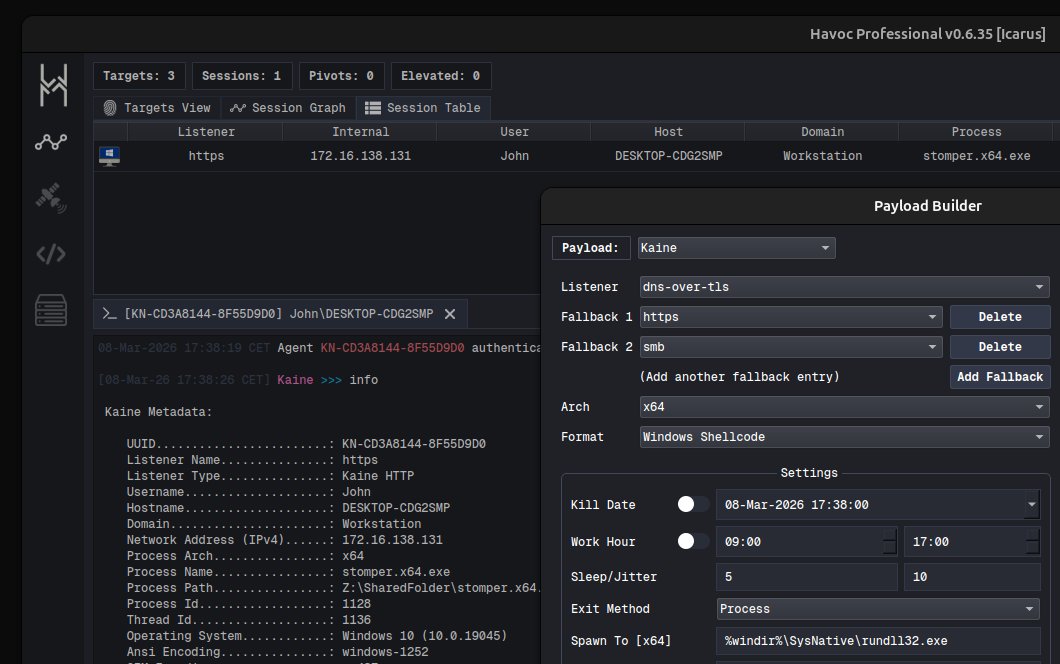
Task: Click the Listener Type Kaine HTTP line
Action: [270, 475]
